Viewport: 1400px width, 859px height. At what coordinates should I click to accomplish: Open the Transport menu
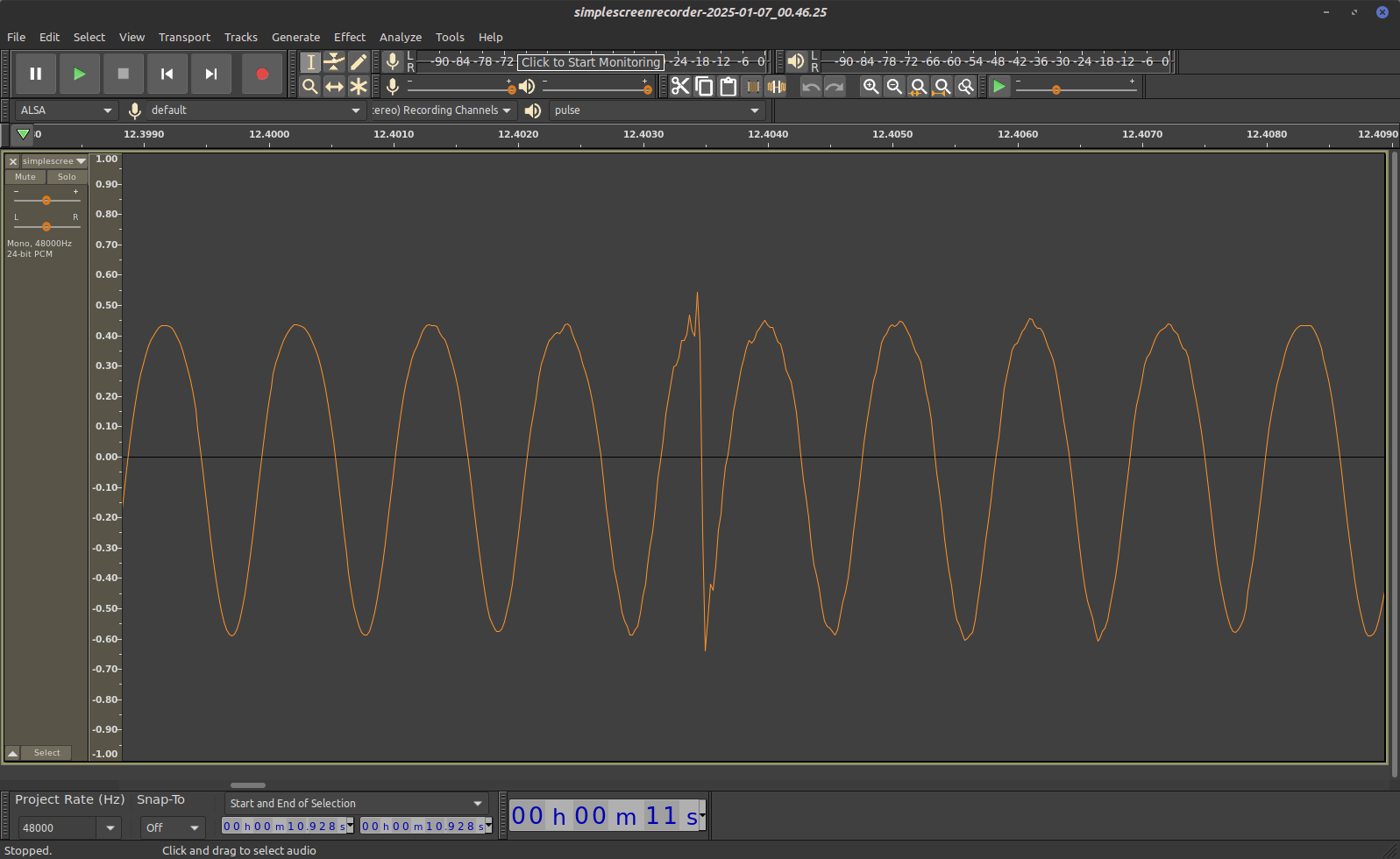pyautogui.click(x=184, y=37)
